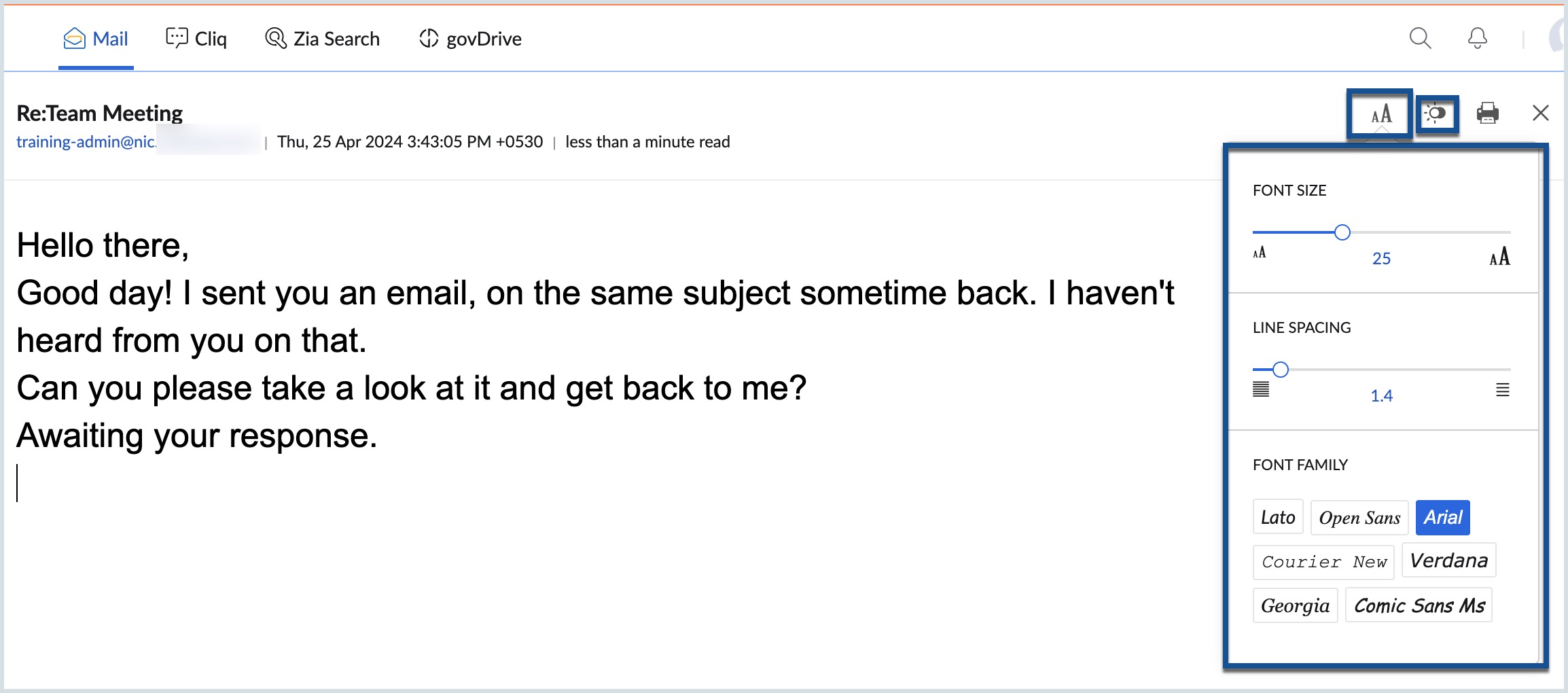Click the print email icon
1568x693 pixels.
[x=1488, y=113]
